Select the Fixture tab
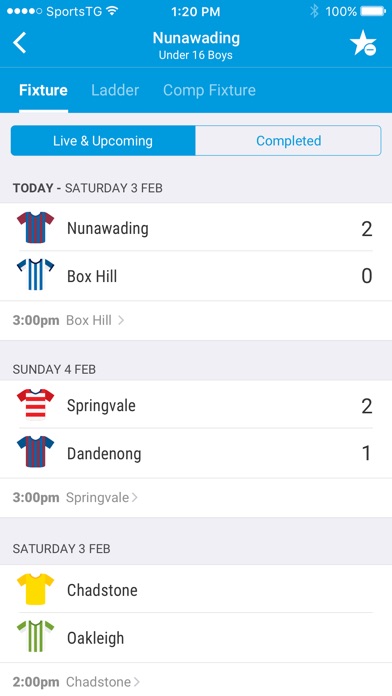This screenshot has height=696, width=392. click(x=44, y=90)
